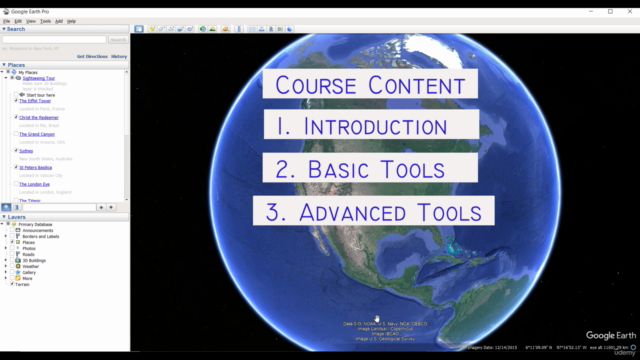Click the Places scrollbar down arrow

click(x=127, y=200)
